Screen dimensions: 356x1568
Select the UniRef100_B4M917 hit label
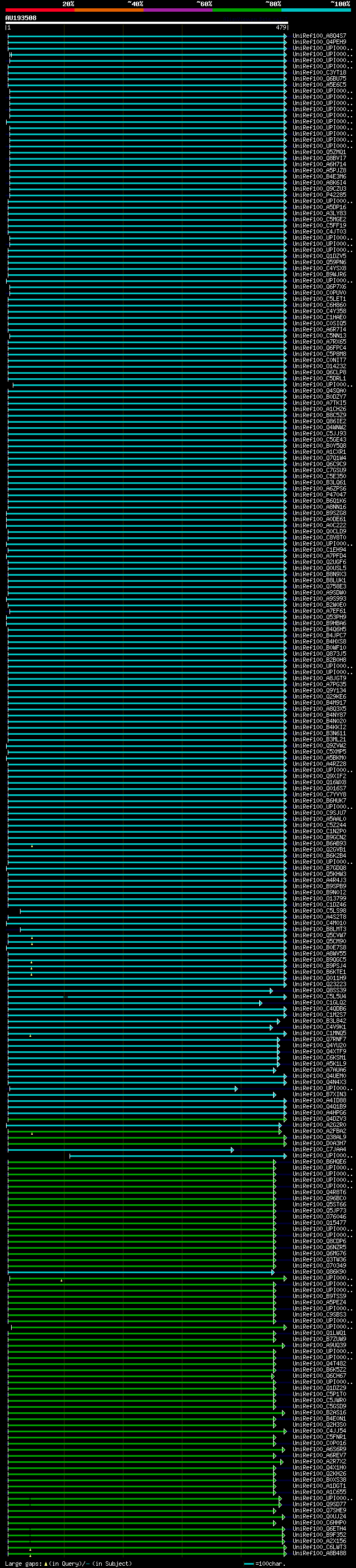click(x=319, y=703)
